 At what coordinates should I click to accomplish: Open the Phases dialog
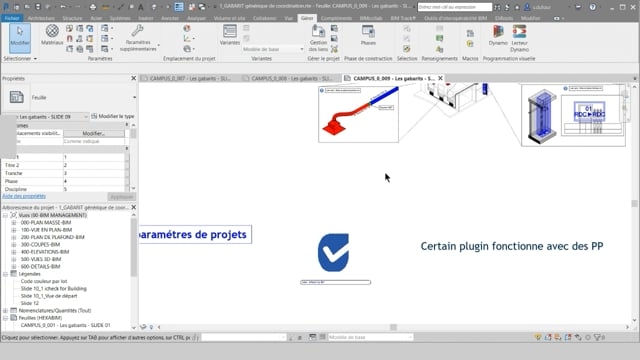pos(368,35)
